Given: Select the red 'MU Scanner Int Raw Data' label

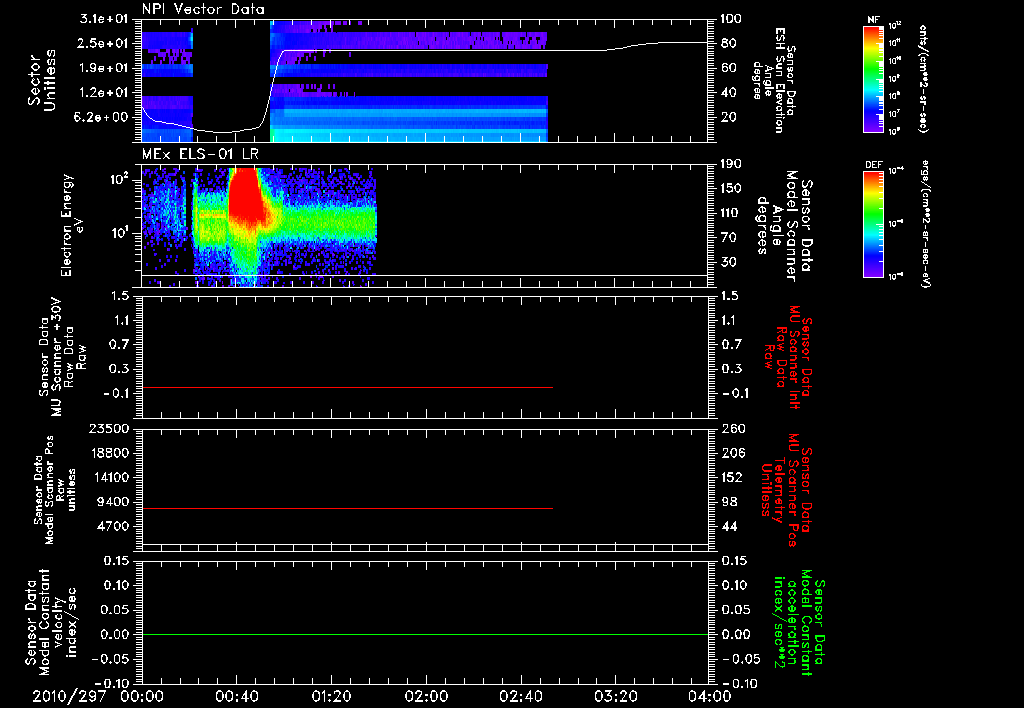Looking at the screenshot, I should [x=787, y=357].
